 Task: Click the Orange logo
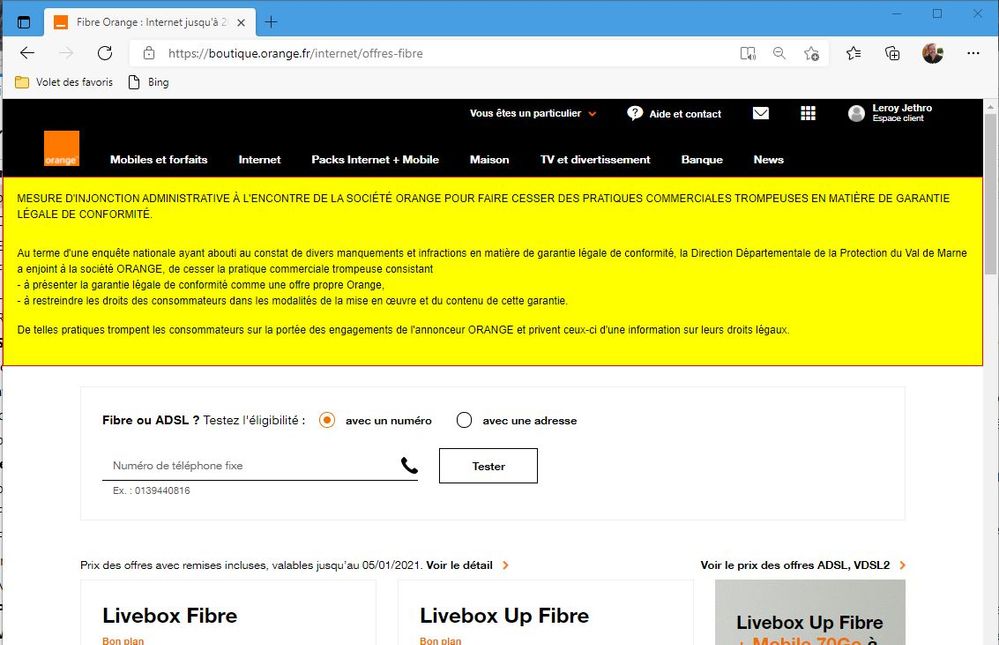(61, 148)
